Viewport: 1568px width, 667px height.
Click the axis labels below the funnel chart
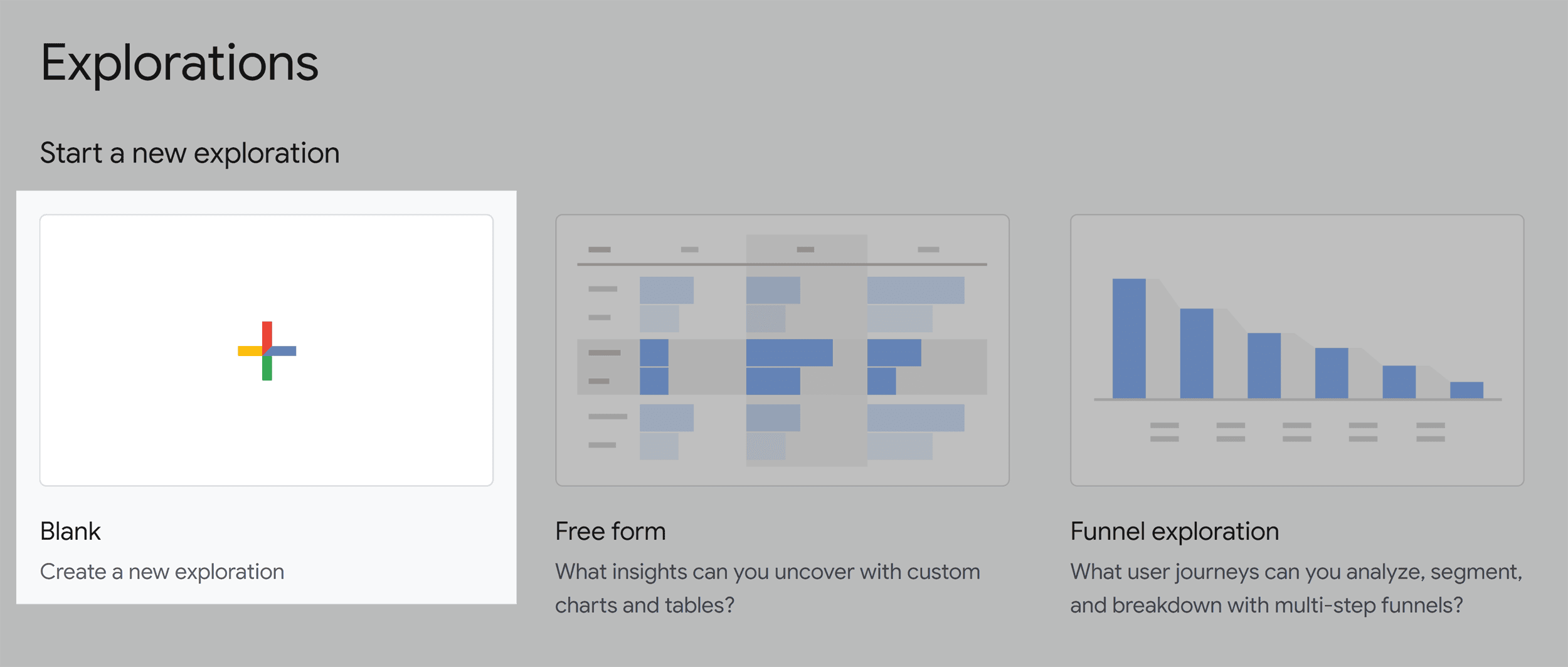click(x=1298, y=432)
